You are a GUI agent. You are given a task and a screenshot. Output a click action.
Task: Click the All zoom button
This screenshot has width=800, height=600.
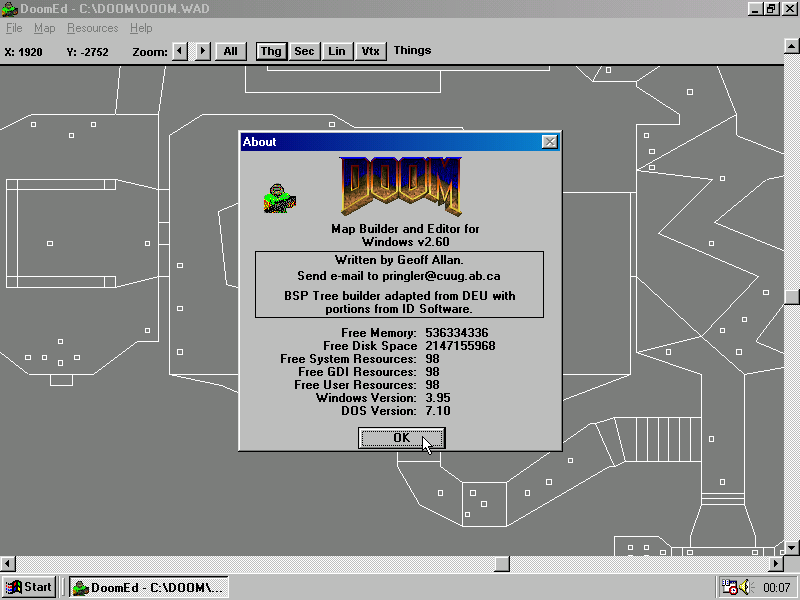230,51
